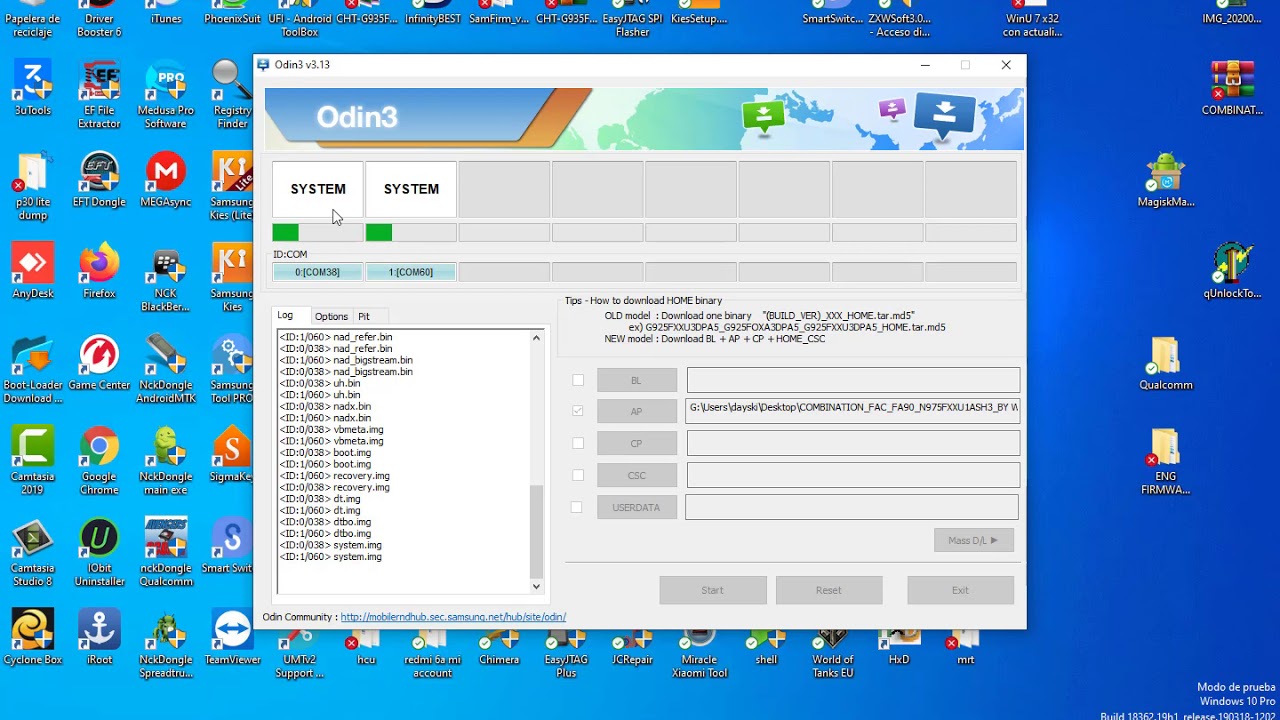Image resolution: width=1280 pixels, height=720 pixels.
Task: Click the first SYSTEM progress bar
Action: coord(318,232)
